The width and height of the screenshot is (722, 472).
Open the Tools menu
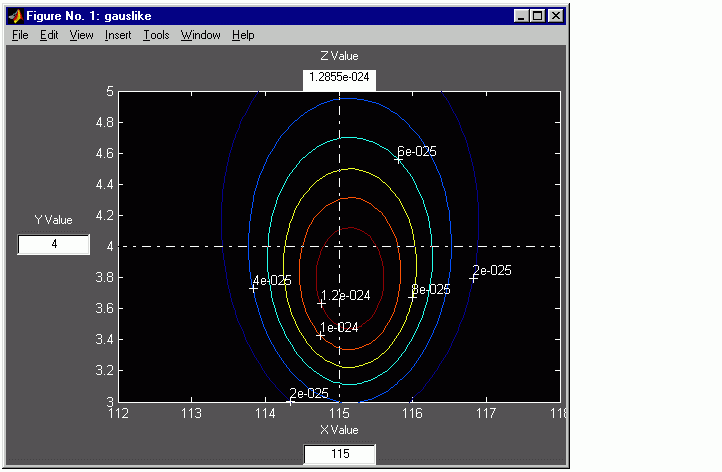tap(156, 35)
